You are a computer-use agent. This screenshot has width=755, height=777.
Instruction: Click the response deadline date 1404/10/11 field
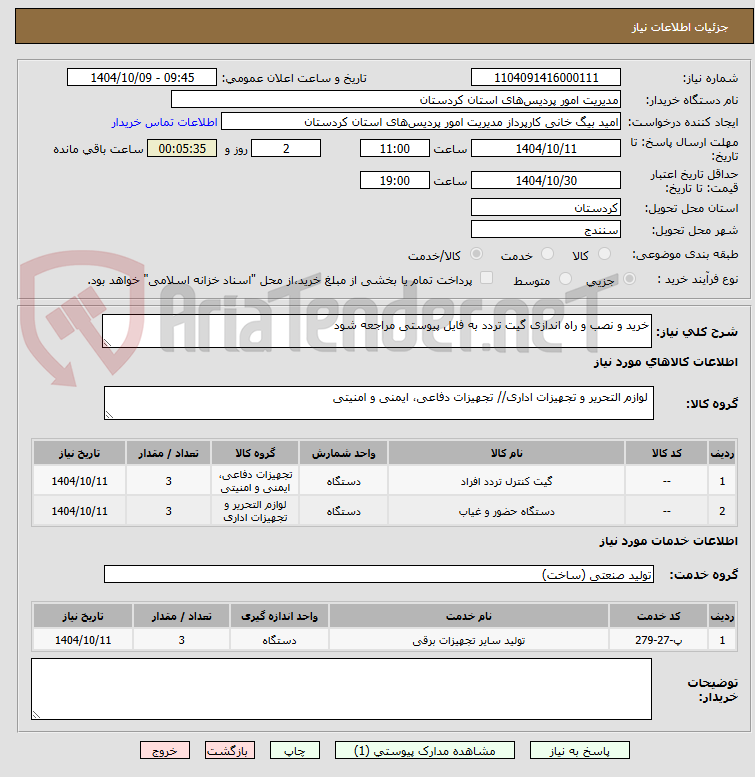[x=545, y=148]
